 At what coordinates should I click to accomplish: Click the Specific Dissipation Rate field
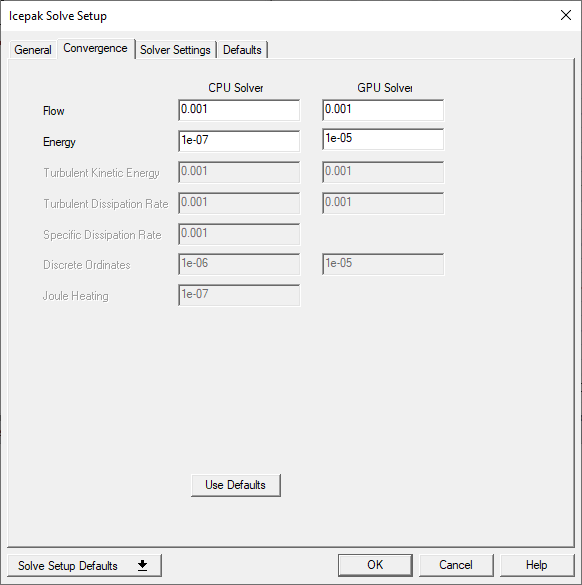pyautogui.click(x=239, y=234)
